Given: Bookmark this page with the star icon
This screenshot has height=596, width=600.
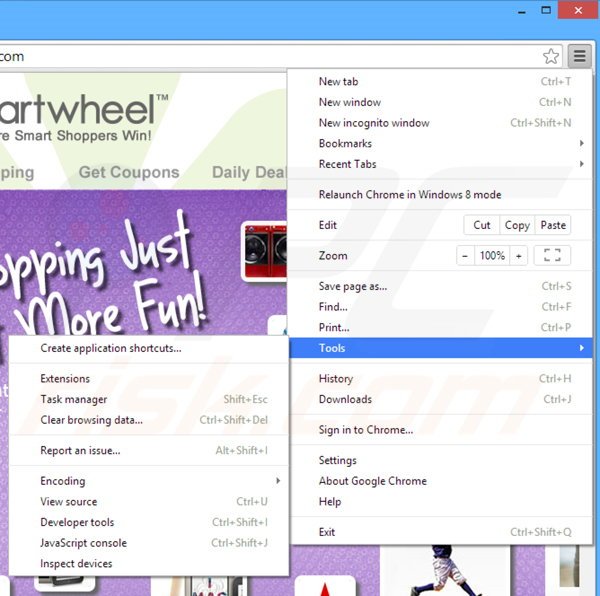Looking at the screenshot, I should (x=551, y=56).
